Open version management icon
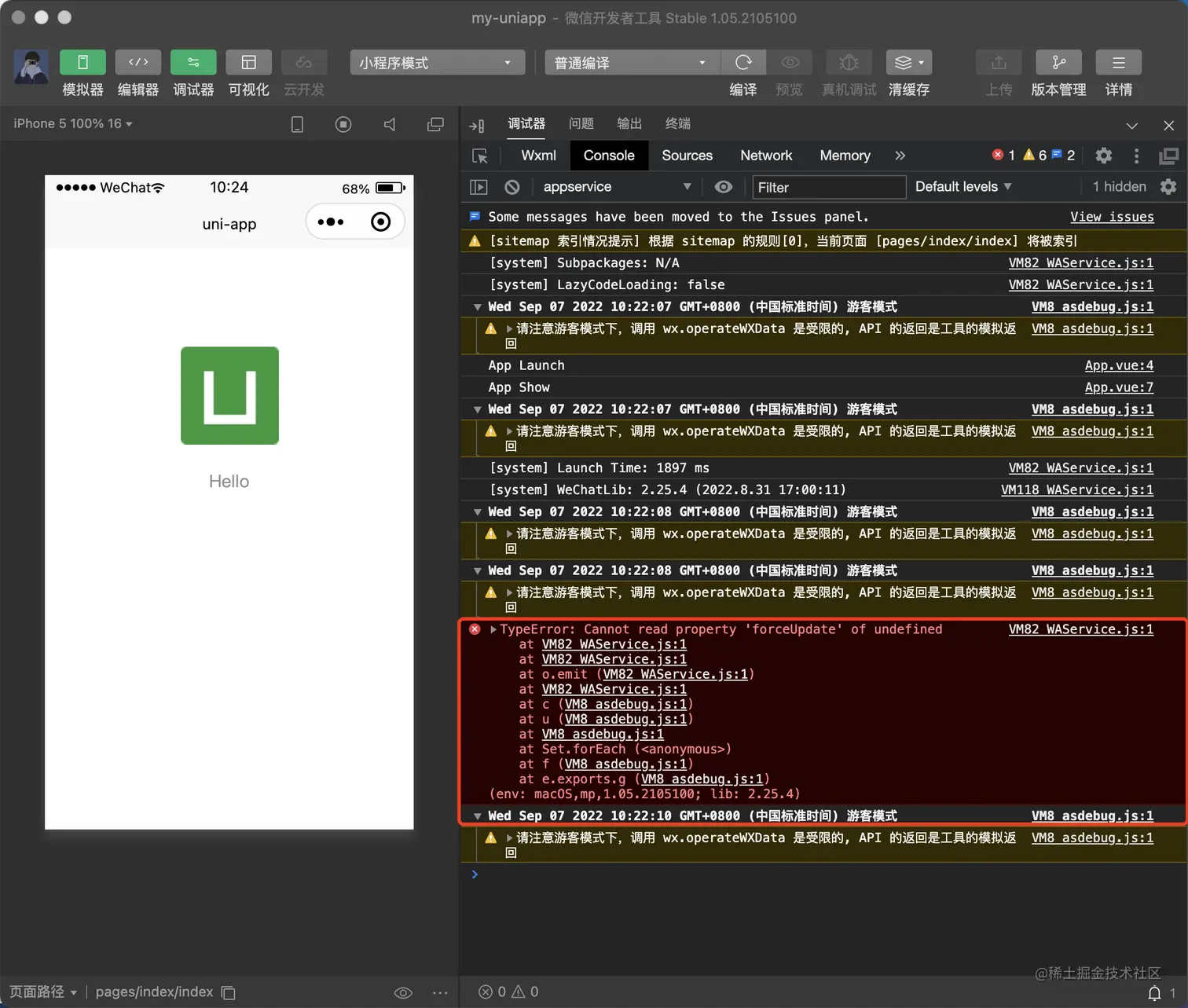1188x1008 pixels. point(1058,63)
